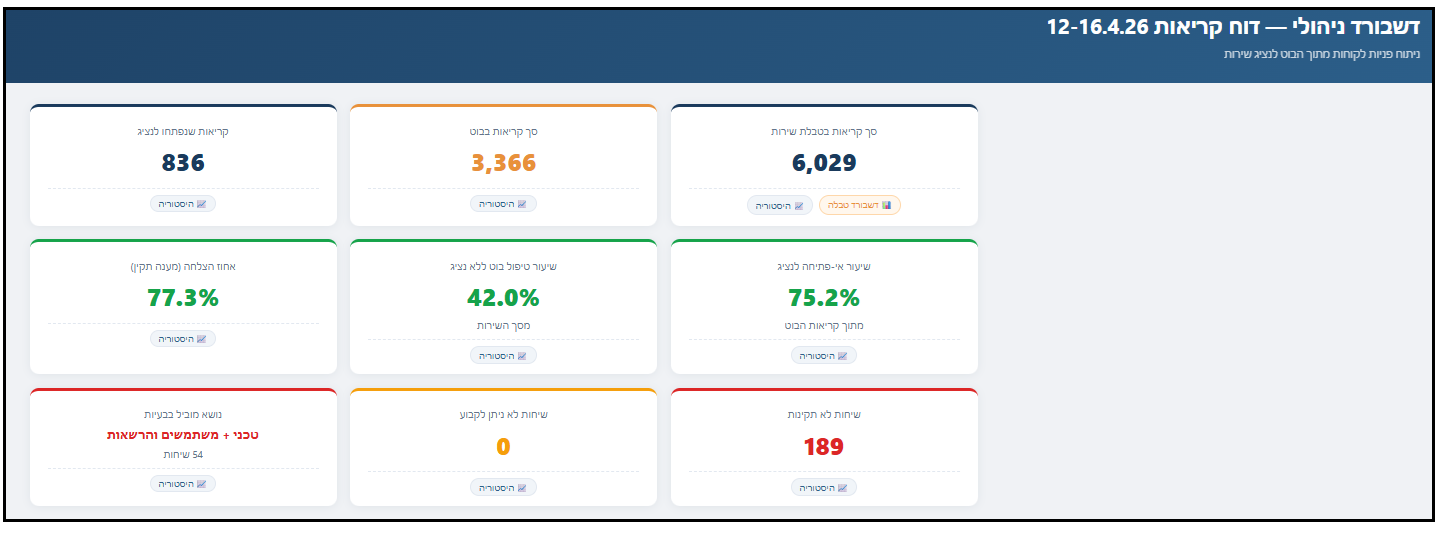Click the red 189 value

click(824, 447)
